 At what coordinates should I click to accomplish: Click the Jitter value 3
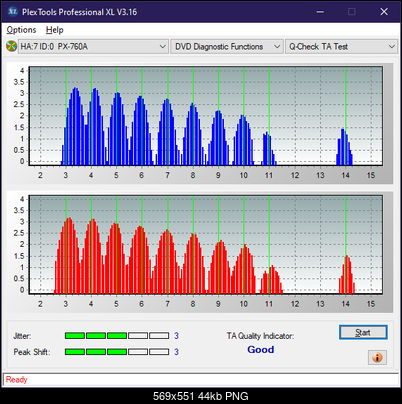[176, 336]
